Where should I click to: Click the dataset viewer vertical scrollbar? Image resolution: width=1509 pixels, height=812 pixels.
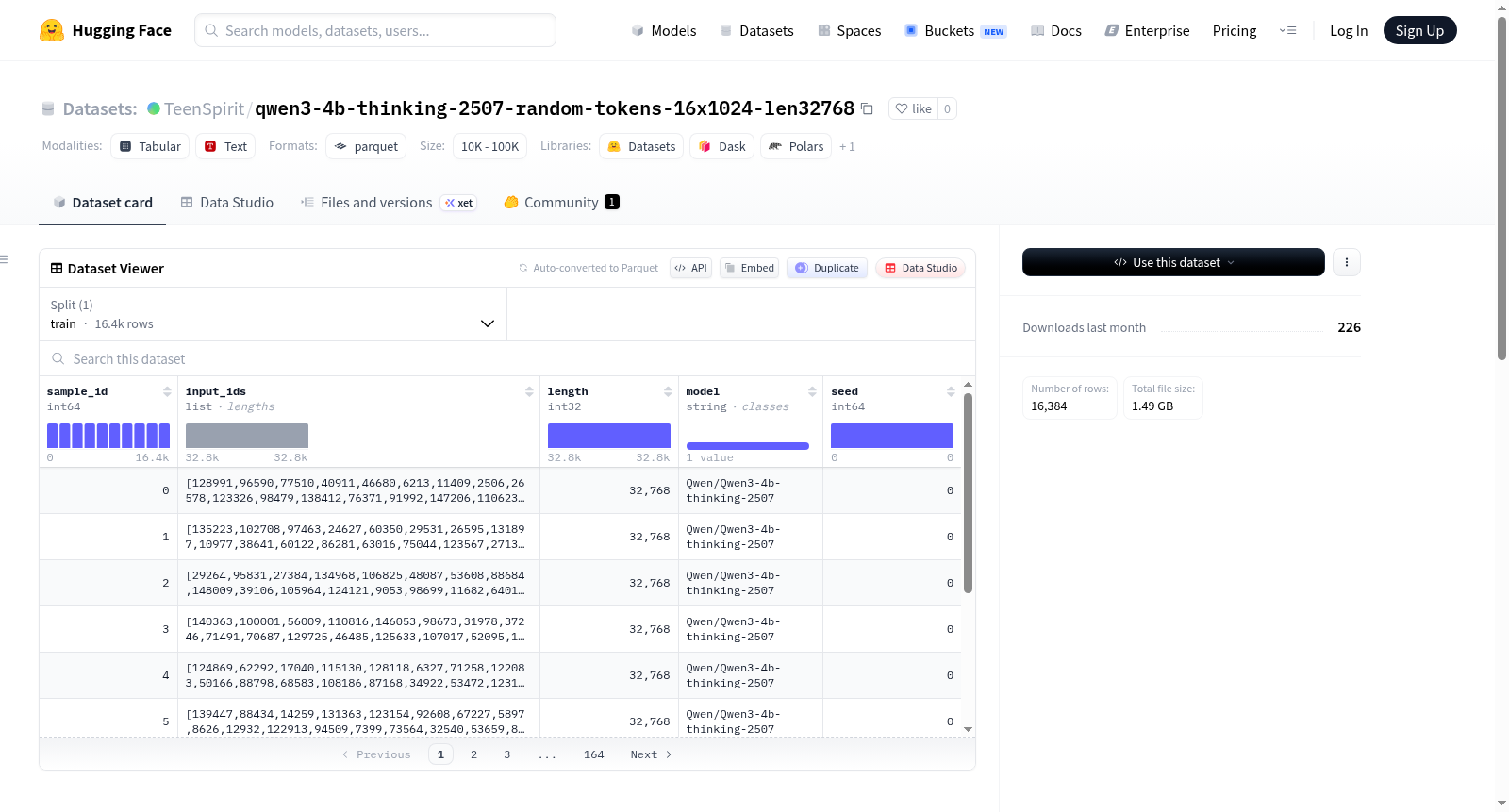click(968, 492)
